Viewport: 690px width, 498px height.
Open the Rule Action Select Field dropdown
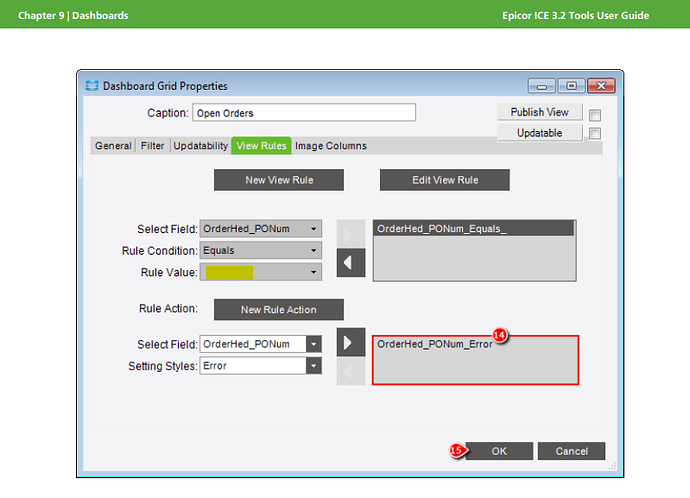(x=314, y=344)
